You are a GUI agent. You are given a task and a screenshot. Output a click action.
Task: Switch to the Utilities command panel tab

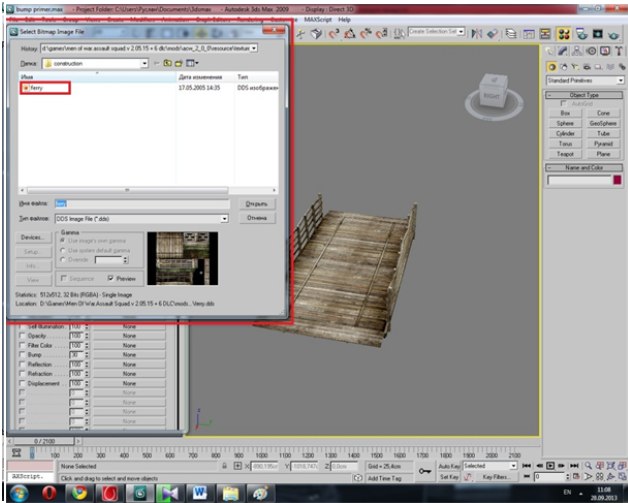click(x=618, y=51)
